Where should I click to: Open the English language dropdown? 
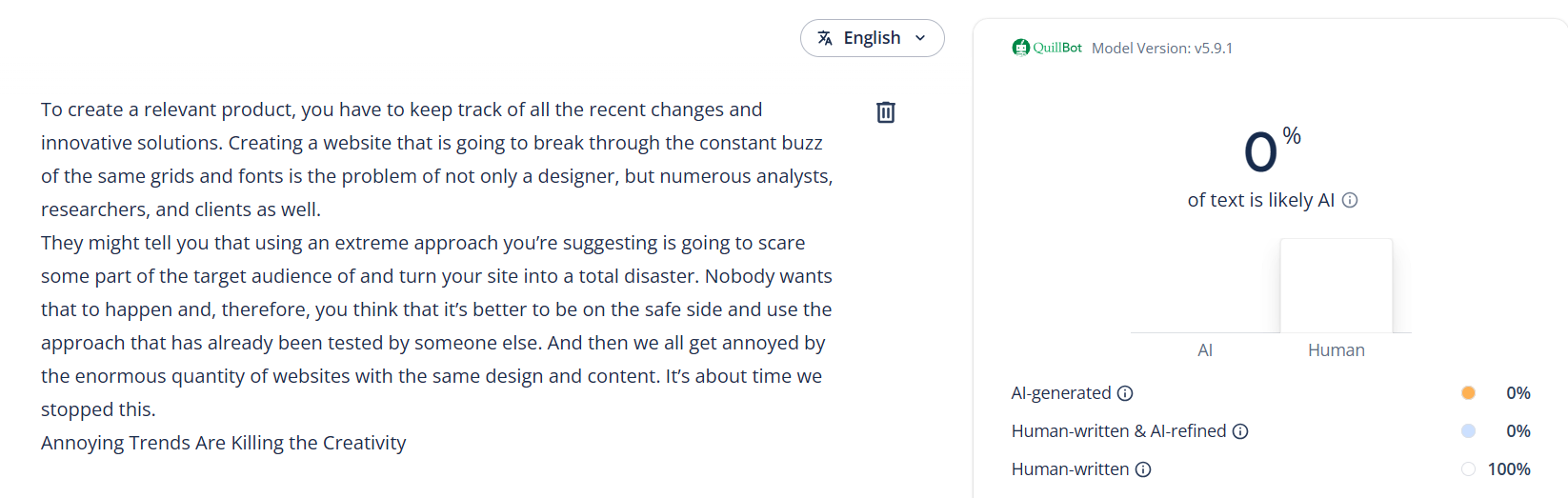[x=872, y=38]
